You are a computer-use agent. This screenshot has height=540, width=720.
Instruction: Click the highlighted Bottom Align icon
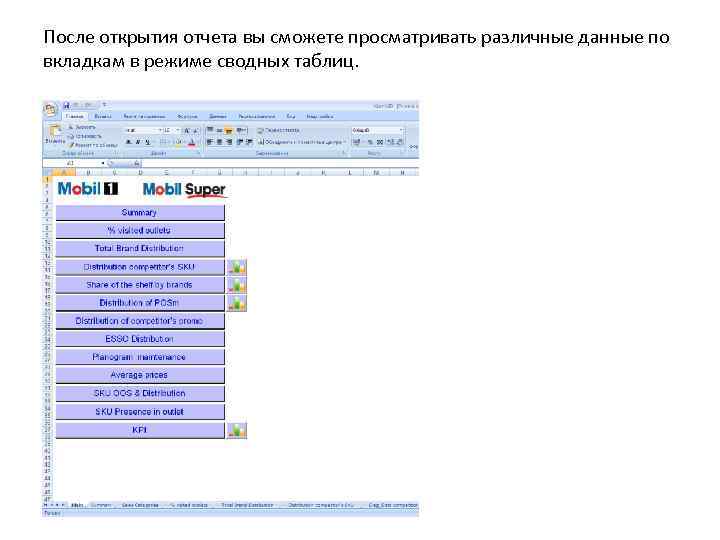point(229,130)
